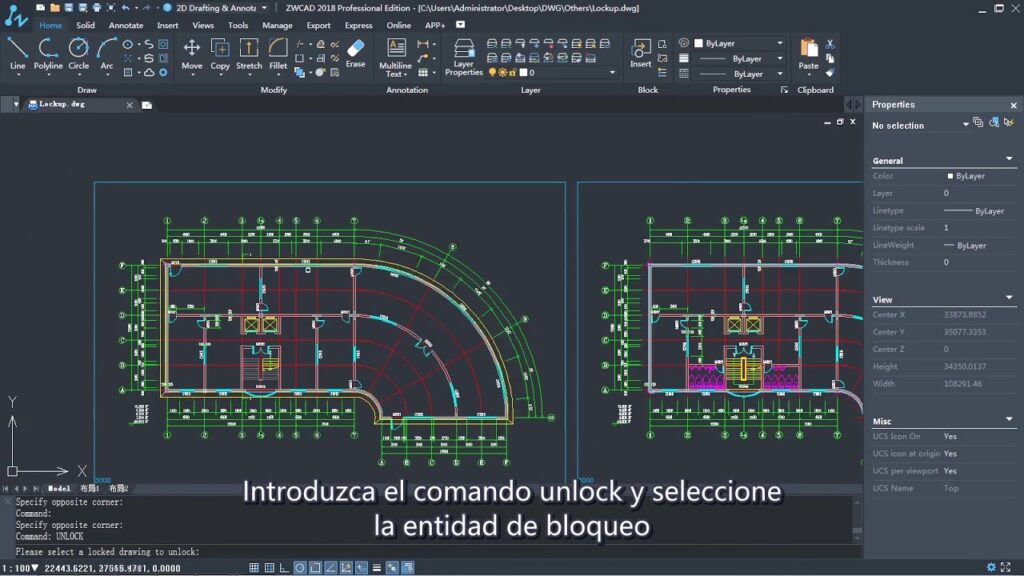This screenshot has width=1024, height=576.
Task: Click the Match Properties brush icon
Action: coord(830,72)
